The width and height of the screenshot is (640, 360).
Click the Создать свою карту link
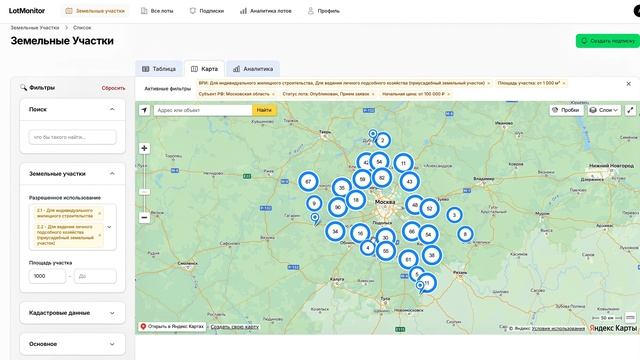[234, 327]
